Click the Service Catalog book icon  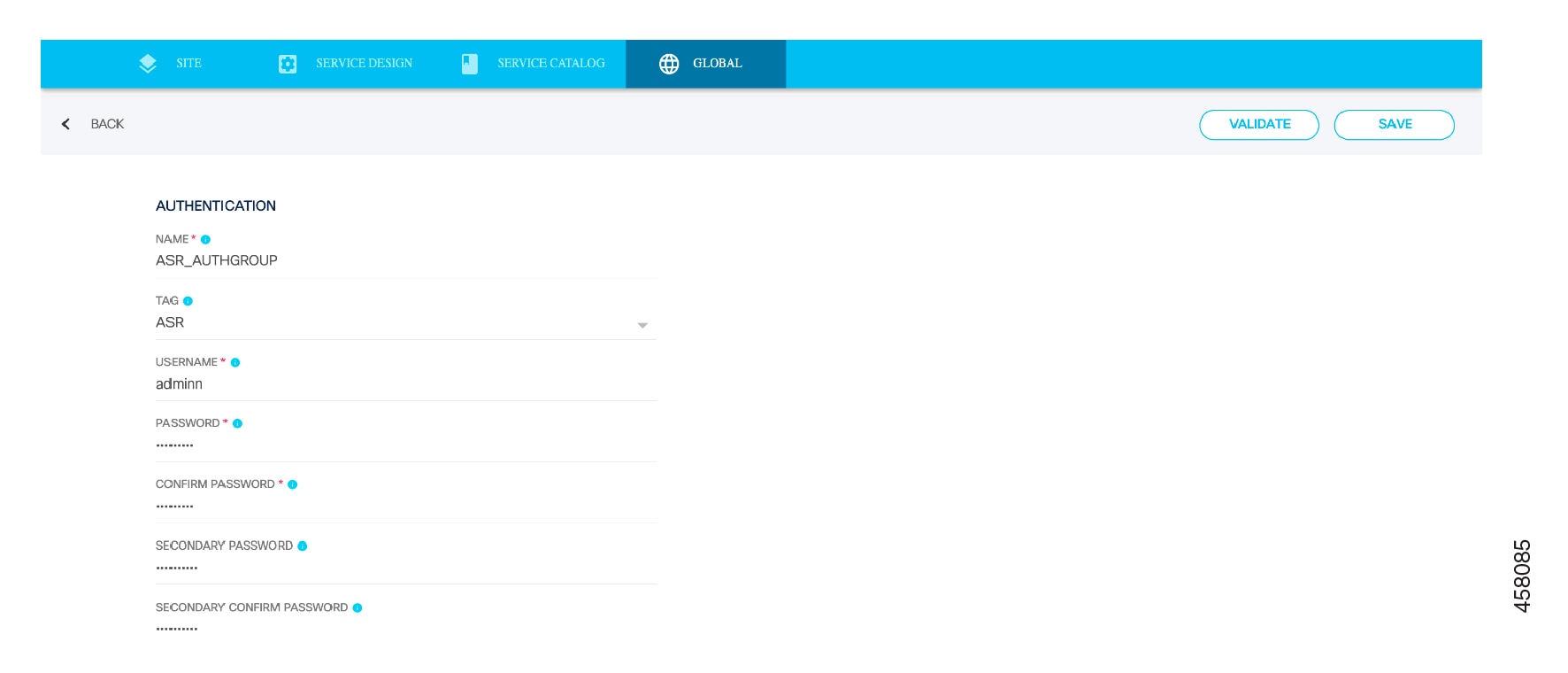470,64
